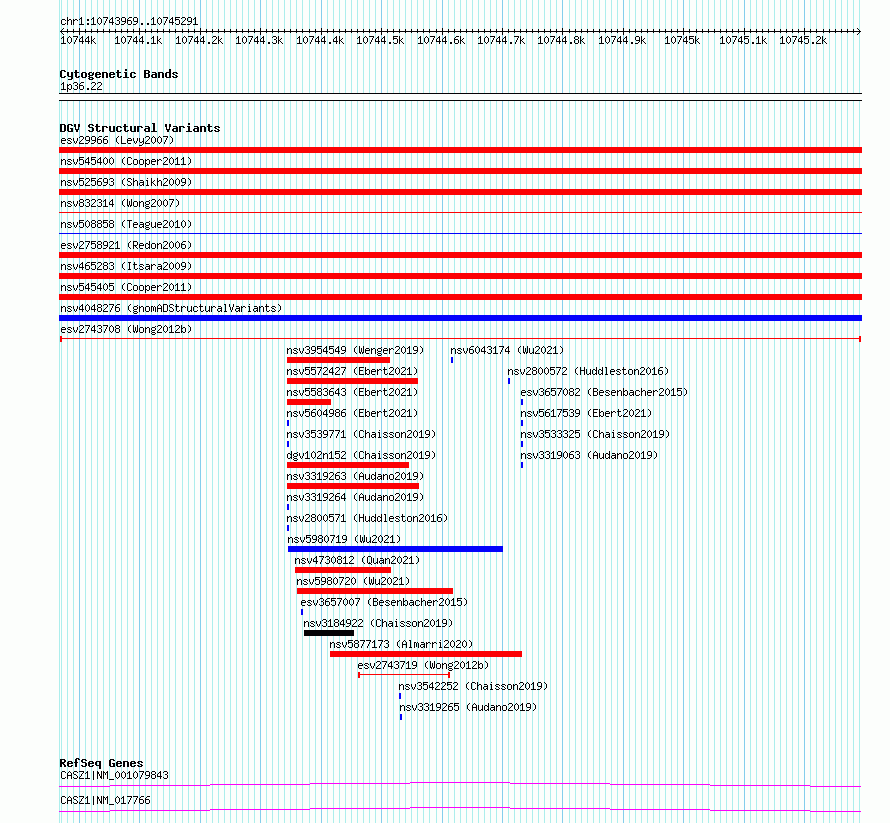Click the DGV Structural Variants track title
Screen dimensions: 890x823
coord(140,128)
